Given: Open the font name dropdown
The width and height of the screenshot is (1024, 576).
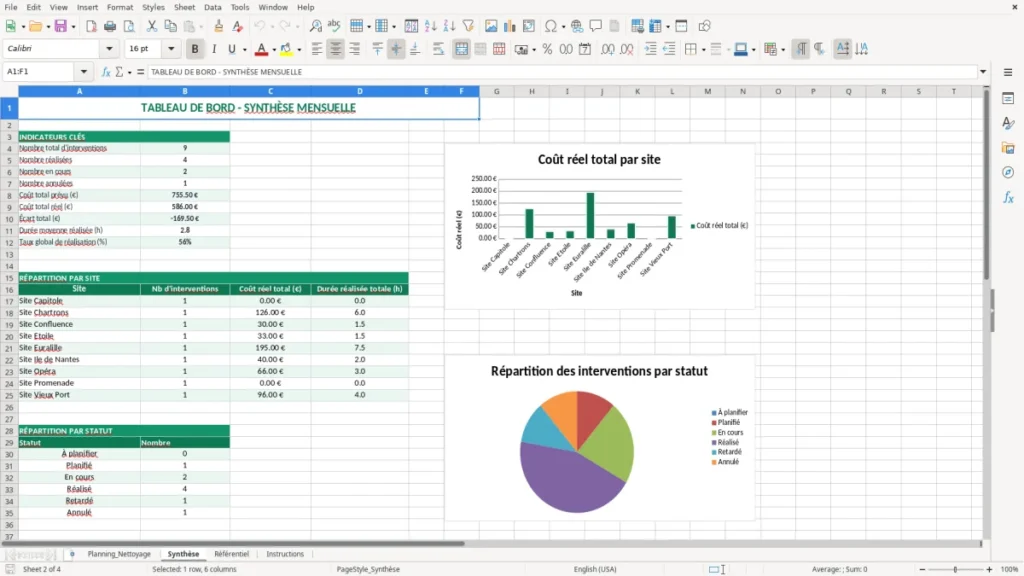Looking at the screenshot, I should pyautogui.click(x=109, y=48).
